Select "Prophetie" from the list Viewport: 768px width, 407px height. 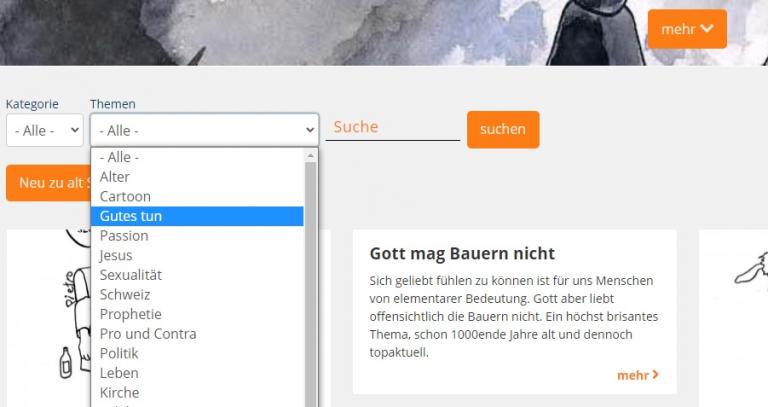130,314
